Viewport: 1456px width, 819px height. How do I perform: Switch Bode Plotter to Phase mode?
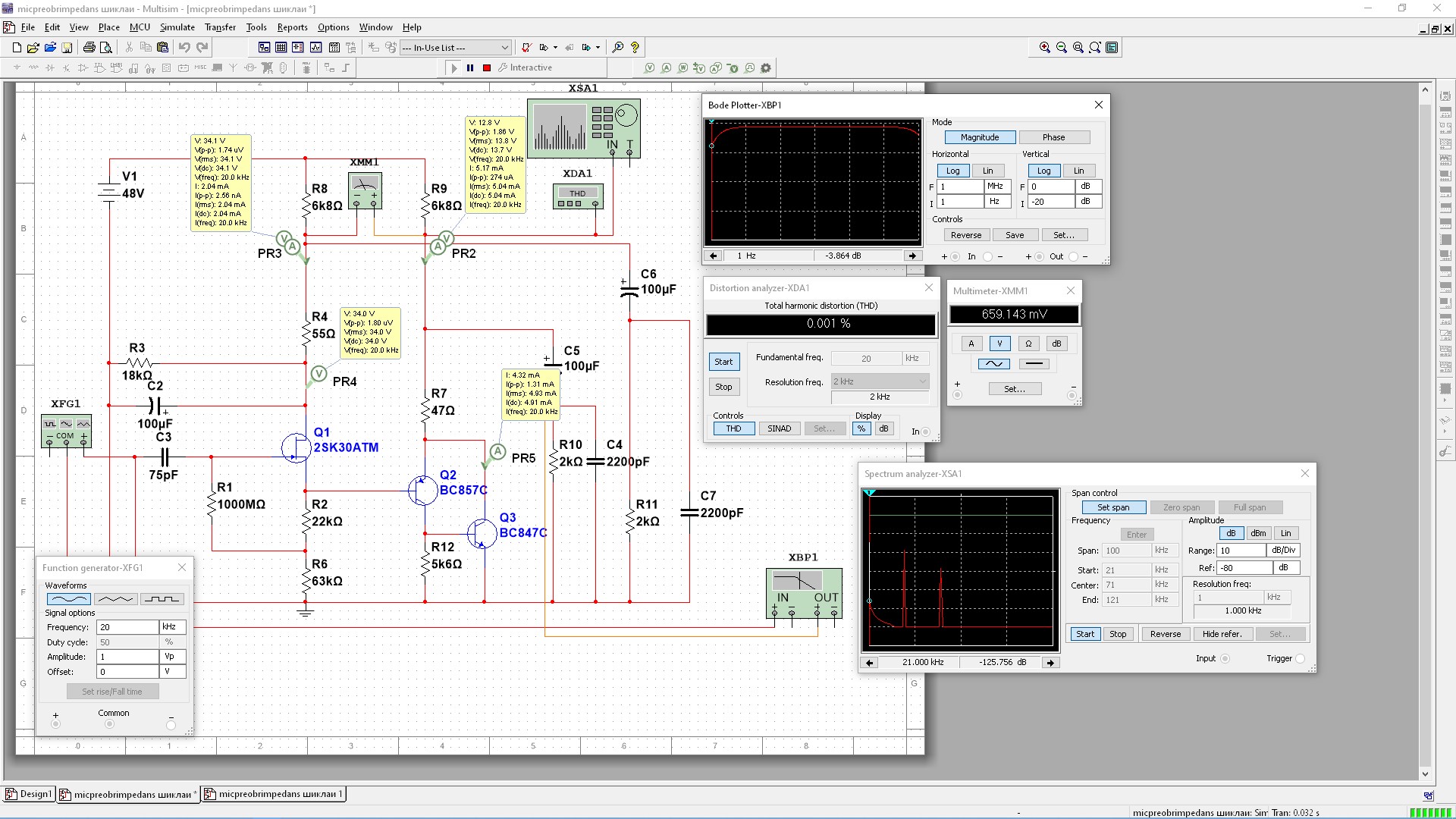(x=1053, y=137)
